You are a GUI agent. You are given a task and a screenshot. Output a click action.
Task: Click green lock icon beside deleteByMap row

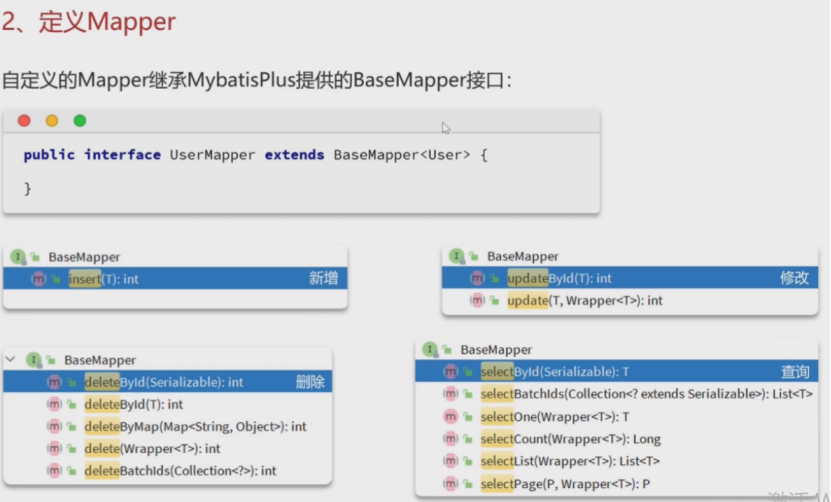click(72, 427)
